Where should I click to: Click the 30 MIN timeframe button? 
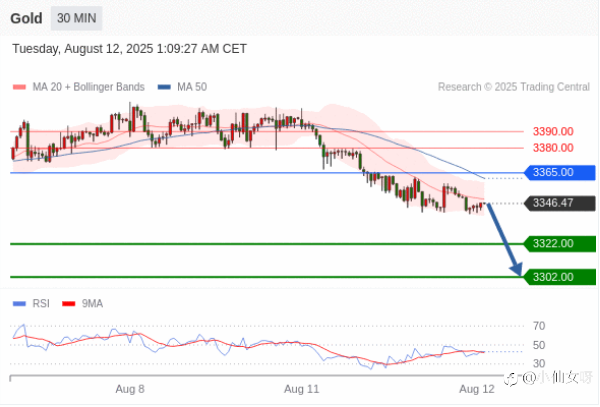point(77,18)
